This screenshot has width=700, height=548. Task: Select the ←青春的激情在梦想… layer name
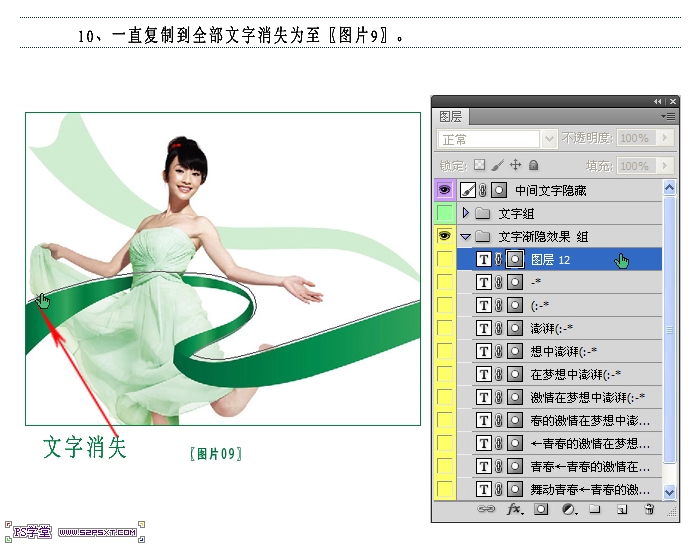(590, 444)
